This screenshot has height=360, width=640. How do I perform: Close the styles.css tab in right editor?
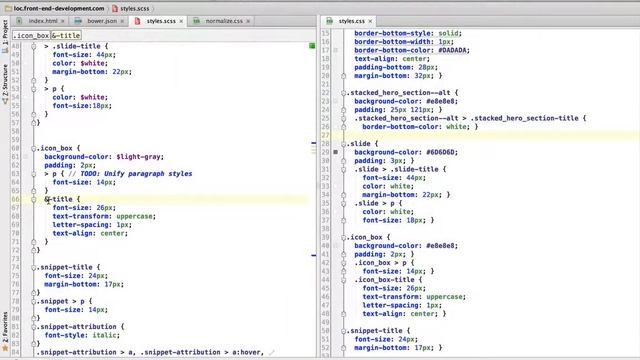pos(370,21)
